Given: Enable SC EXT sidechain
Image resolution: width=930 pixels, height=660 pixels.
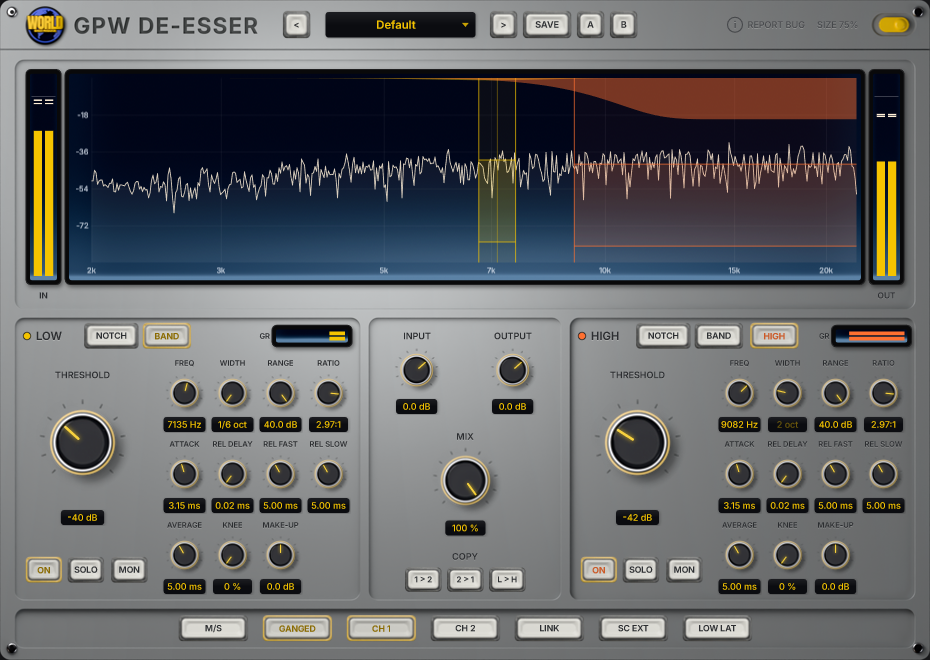Looking at the screenshot, I should pyautogui.click(x=633, y=629).
